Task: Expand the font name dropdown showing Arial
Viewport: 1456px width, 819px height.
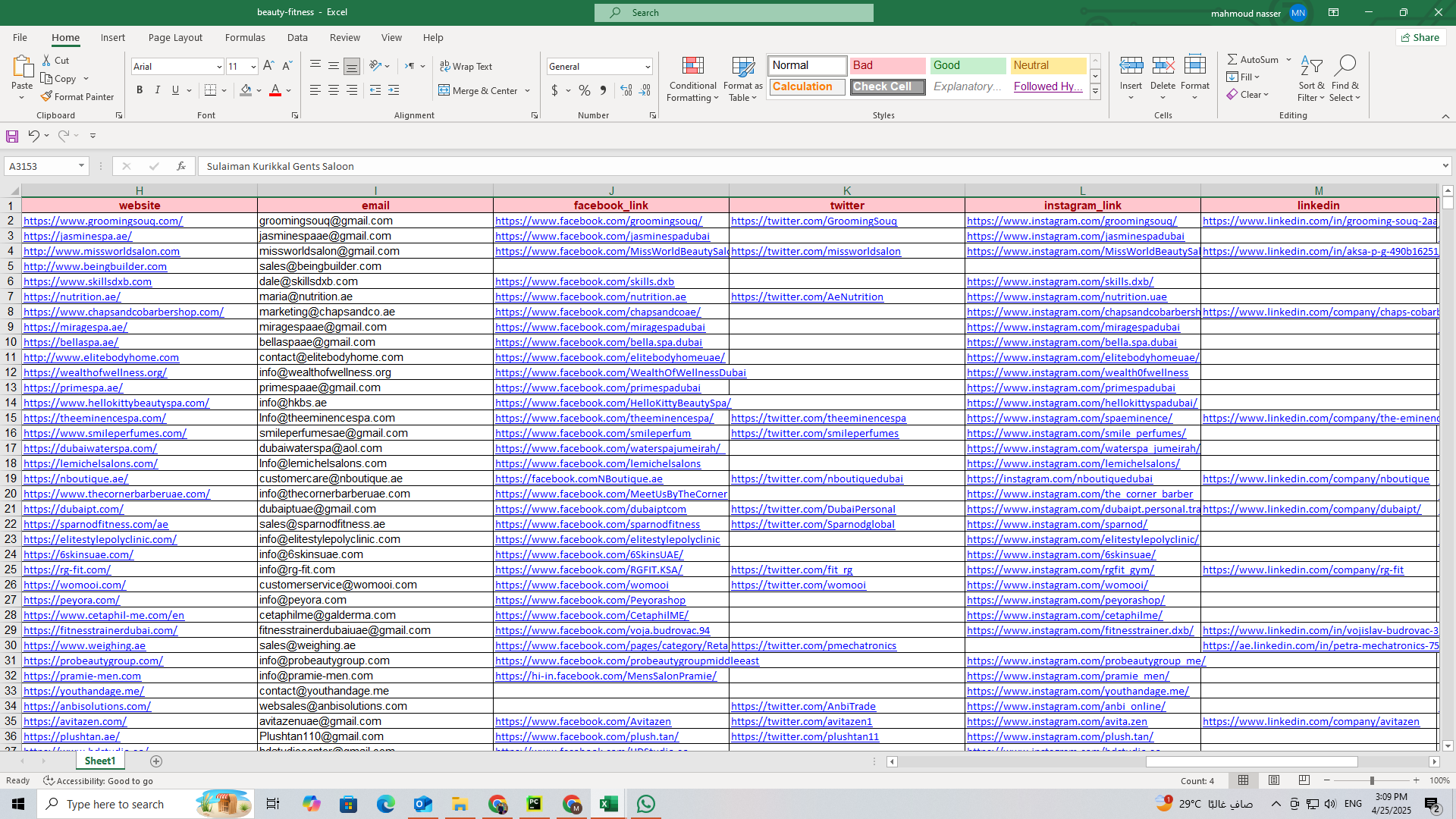Action: pos(219,67)
